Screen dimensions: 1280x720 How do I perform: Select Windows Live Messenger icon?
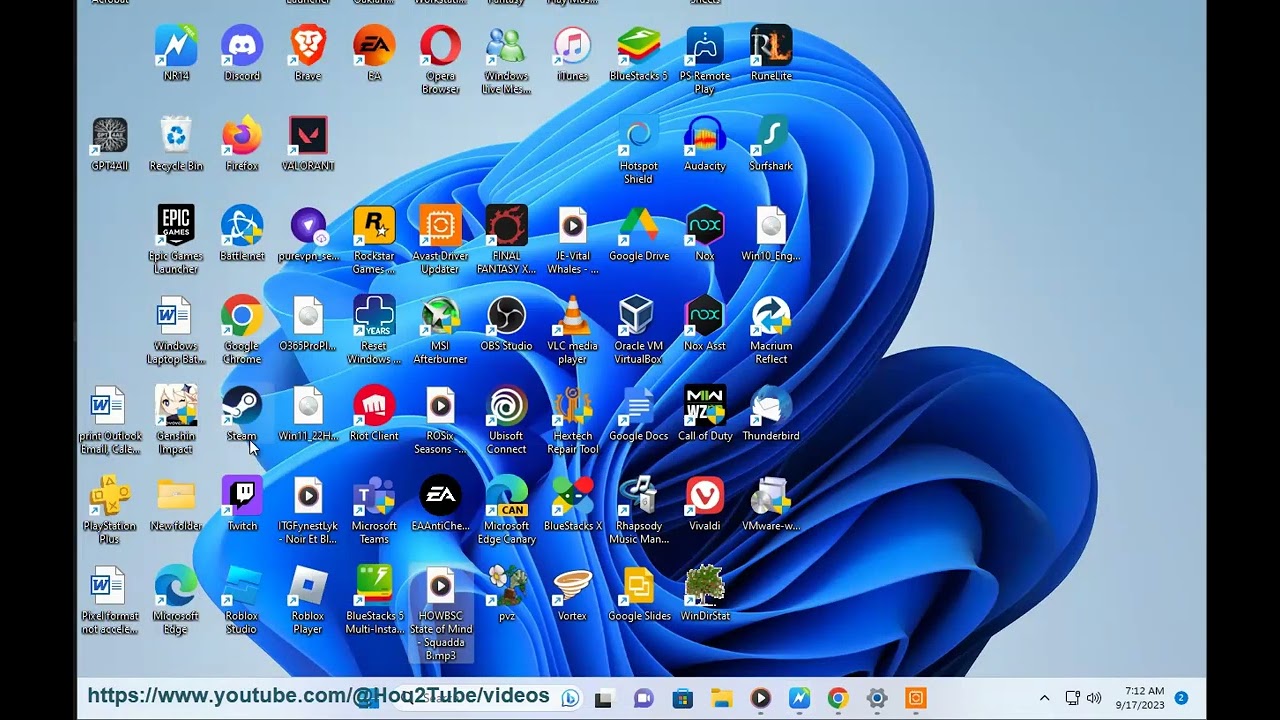click(506, 60)
